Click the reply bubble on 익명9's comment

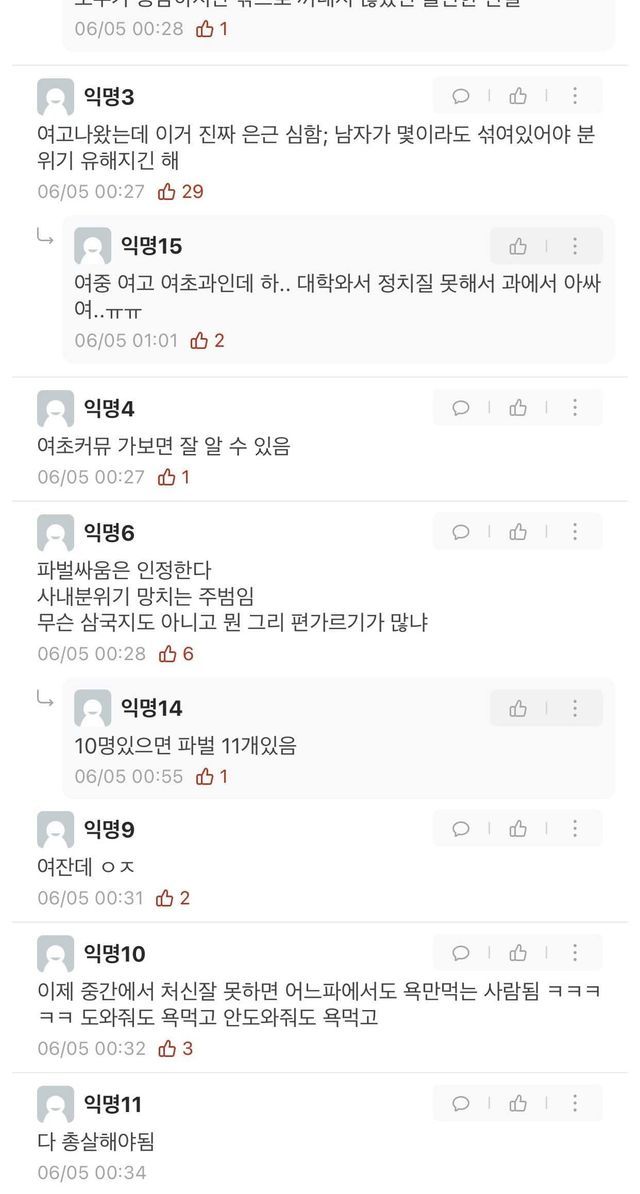461,829
